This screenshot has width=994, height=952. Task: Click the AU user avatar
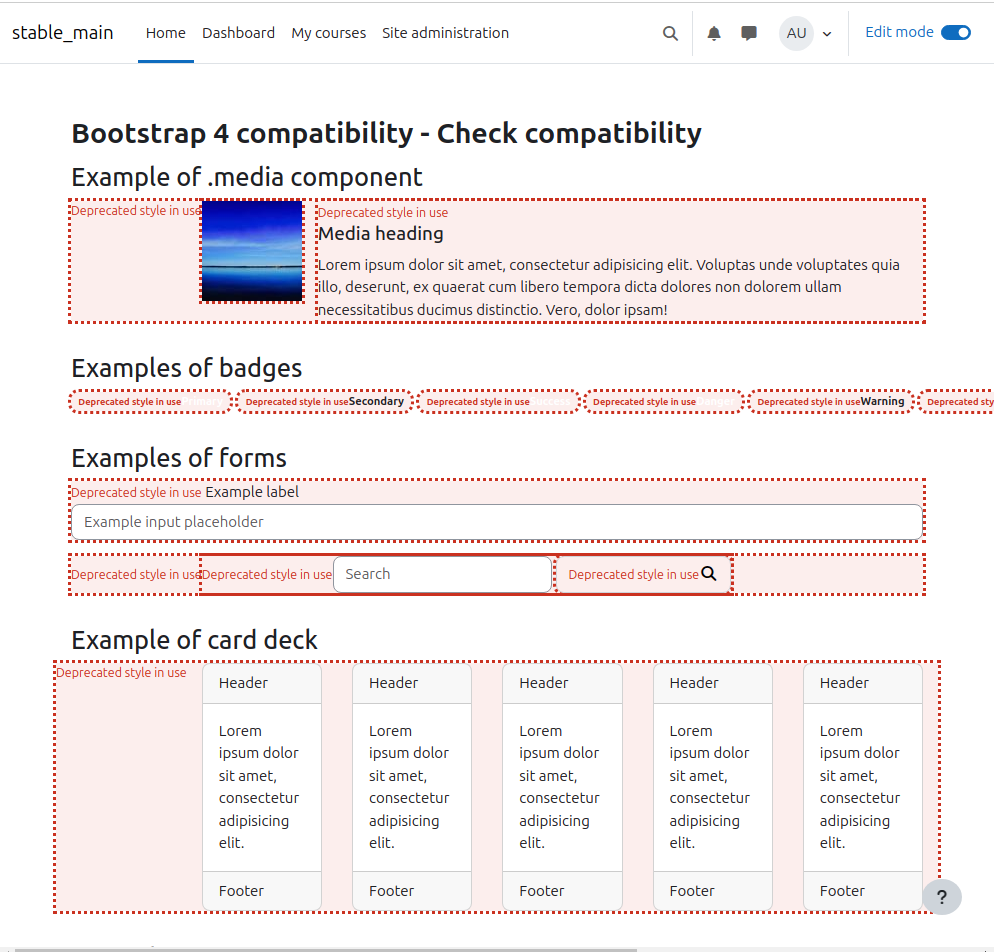[796, 33]
